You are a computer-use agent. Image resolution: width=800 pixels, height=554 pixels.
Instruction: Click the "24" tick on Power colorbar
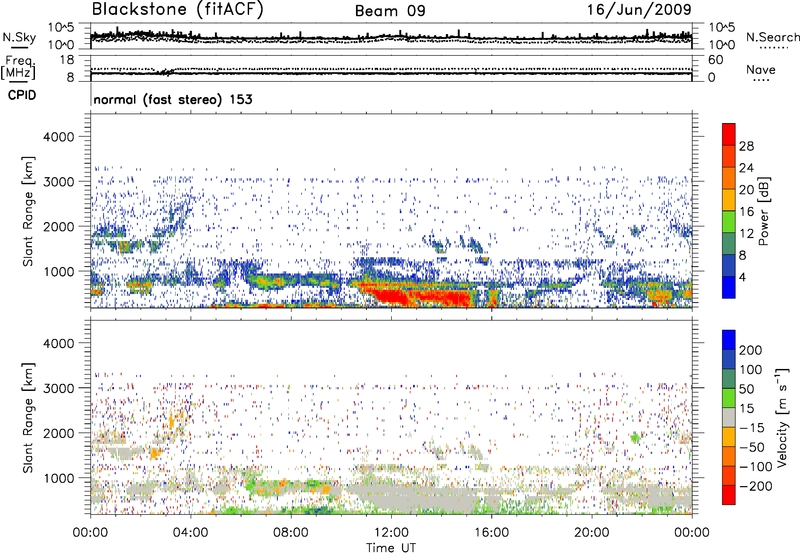(x=746, y=168)
